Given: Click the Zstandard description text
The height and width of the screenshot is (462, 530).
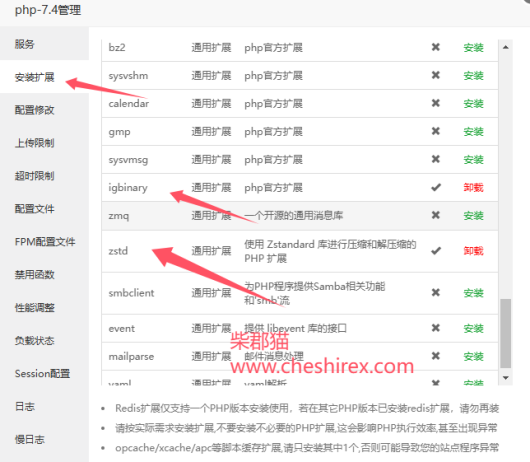Looking at the screenshot, I should pos(330,251).
